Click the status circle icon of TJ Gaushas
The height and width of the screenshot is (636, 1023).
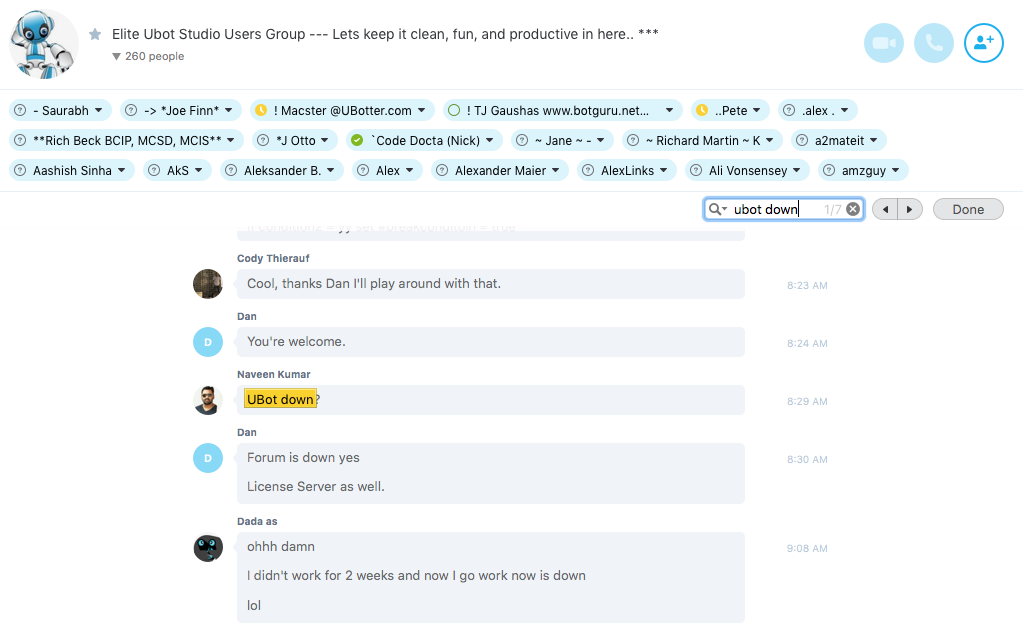(x=454, y=110)
